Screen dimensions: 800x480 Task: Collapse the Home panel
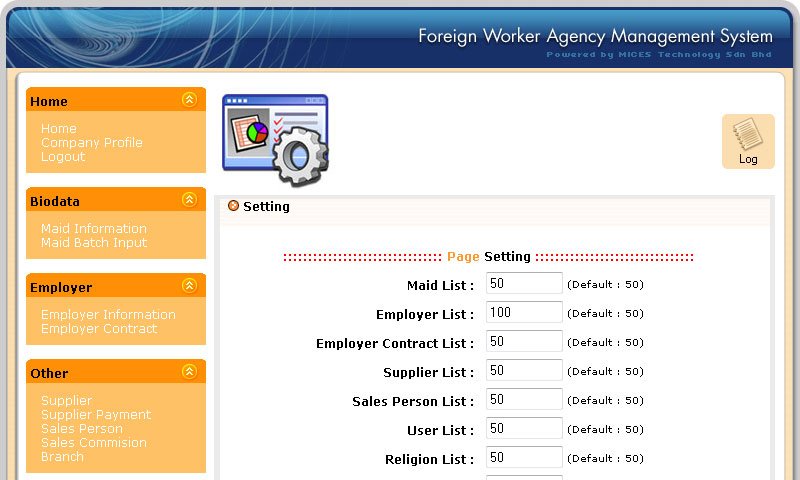(x=189, y=100)
